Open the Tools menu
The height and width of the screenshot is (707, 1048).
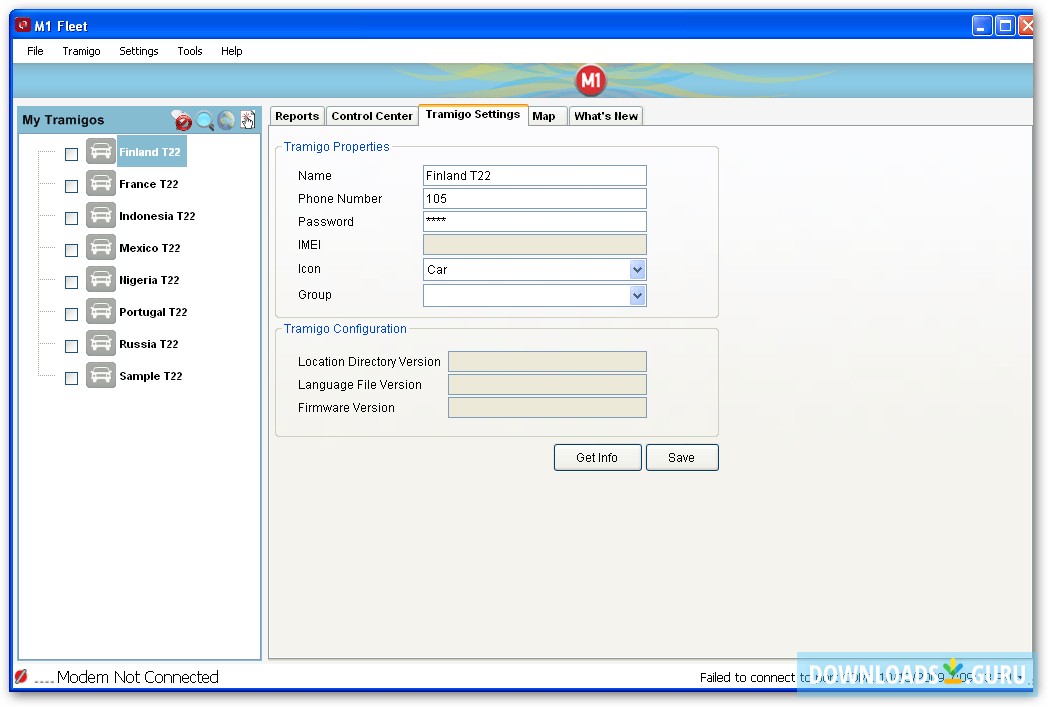(189, 51)
